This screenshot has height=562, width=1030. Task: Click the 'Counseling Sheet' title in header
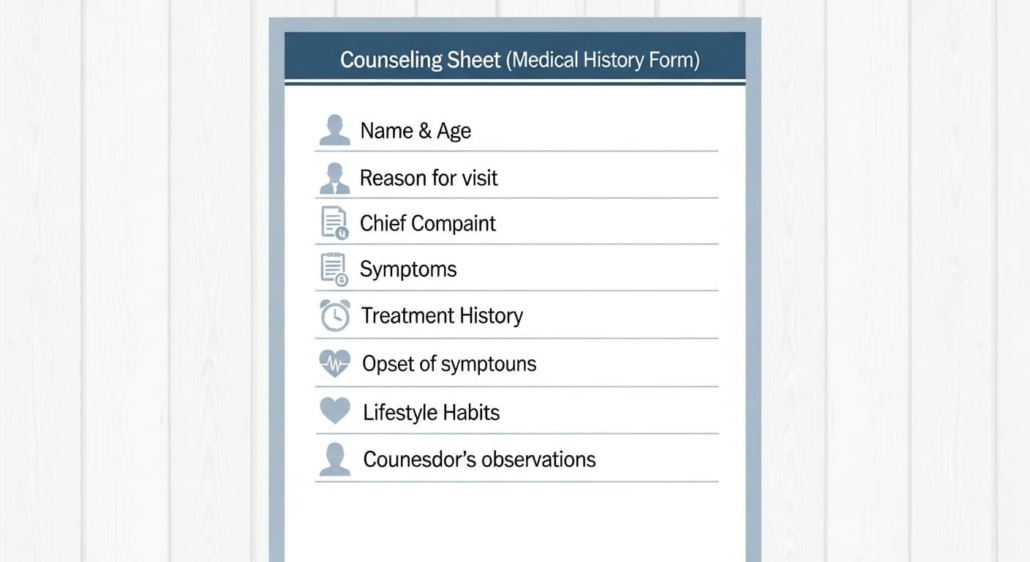tap(420, 60)
